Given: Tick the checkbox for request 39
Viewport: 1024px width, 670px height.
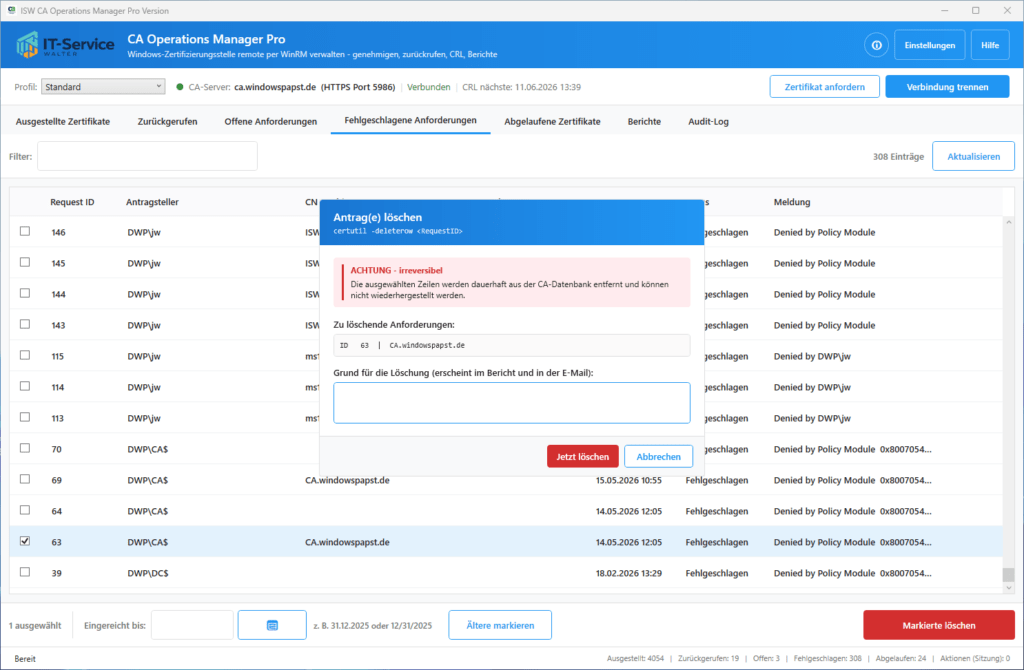Looking at the screenshot, I should coord(25,572).
